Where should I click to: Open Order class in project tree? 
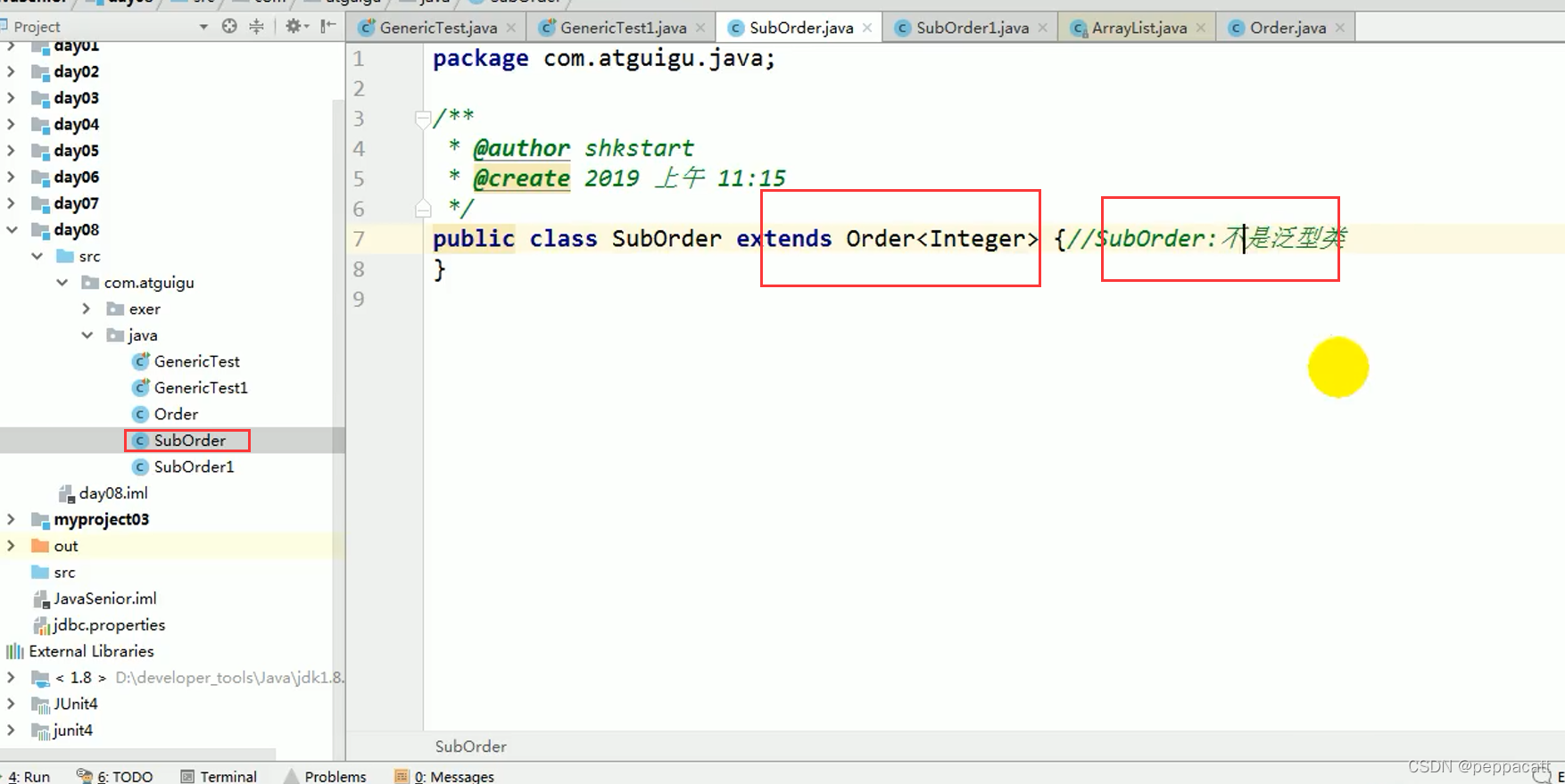(165, 414)
